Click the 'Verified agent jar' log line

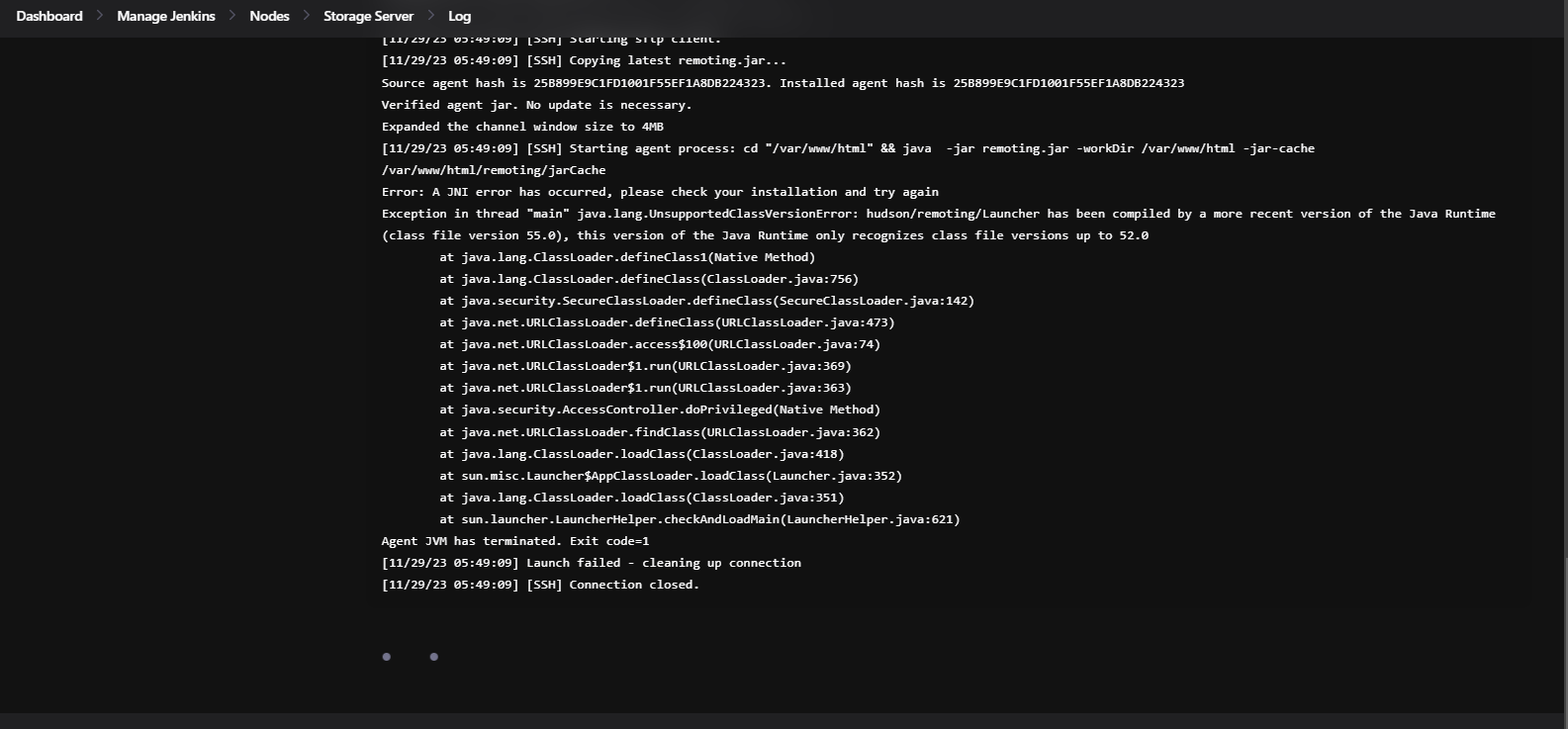[537, 105]
